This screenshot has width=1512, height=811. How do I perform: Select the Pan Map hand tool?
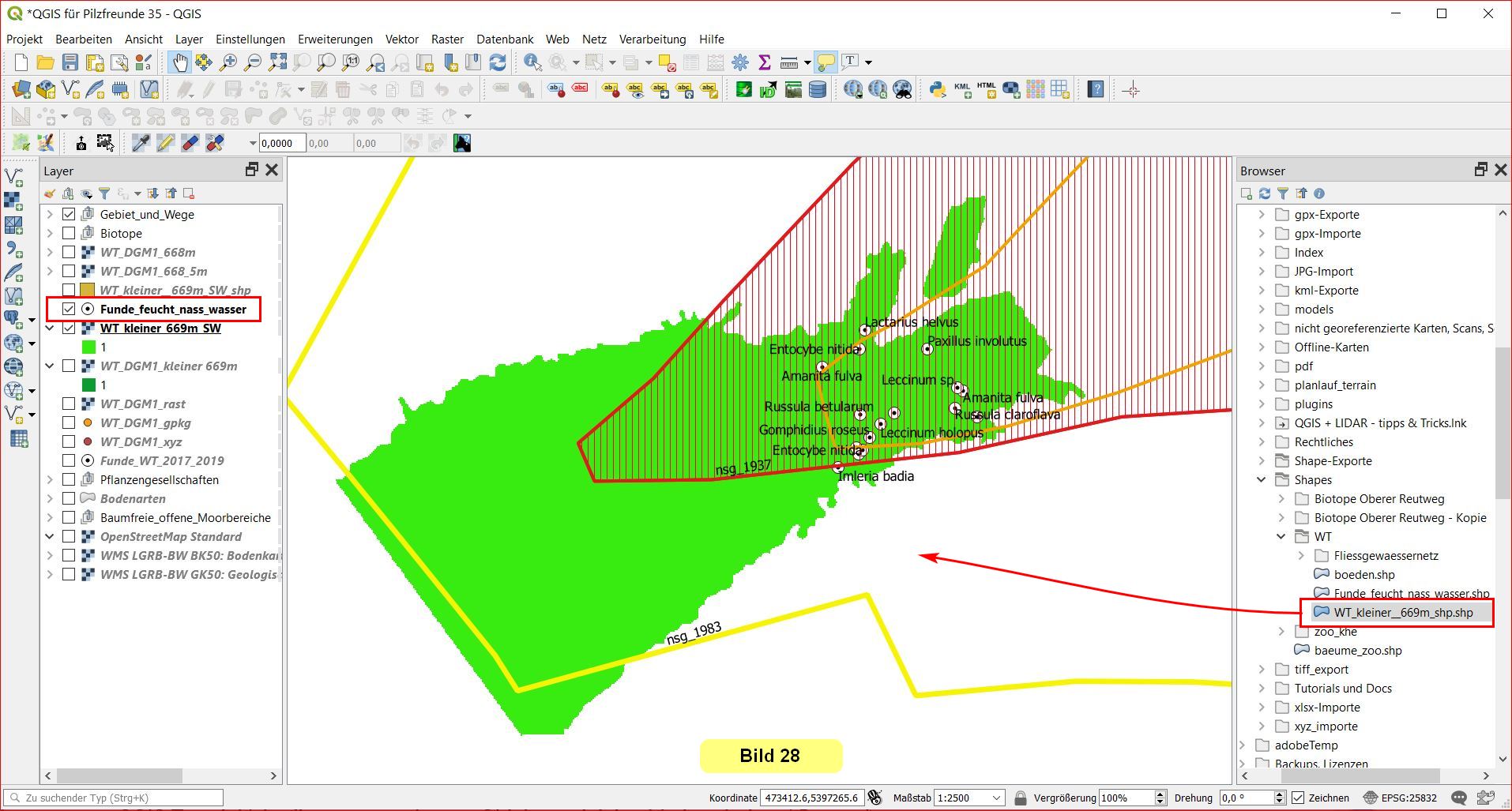(x=180, y=62)
